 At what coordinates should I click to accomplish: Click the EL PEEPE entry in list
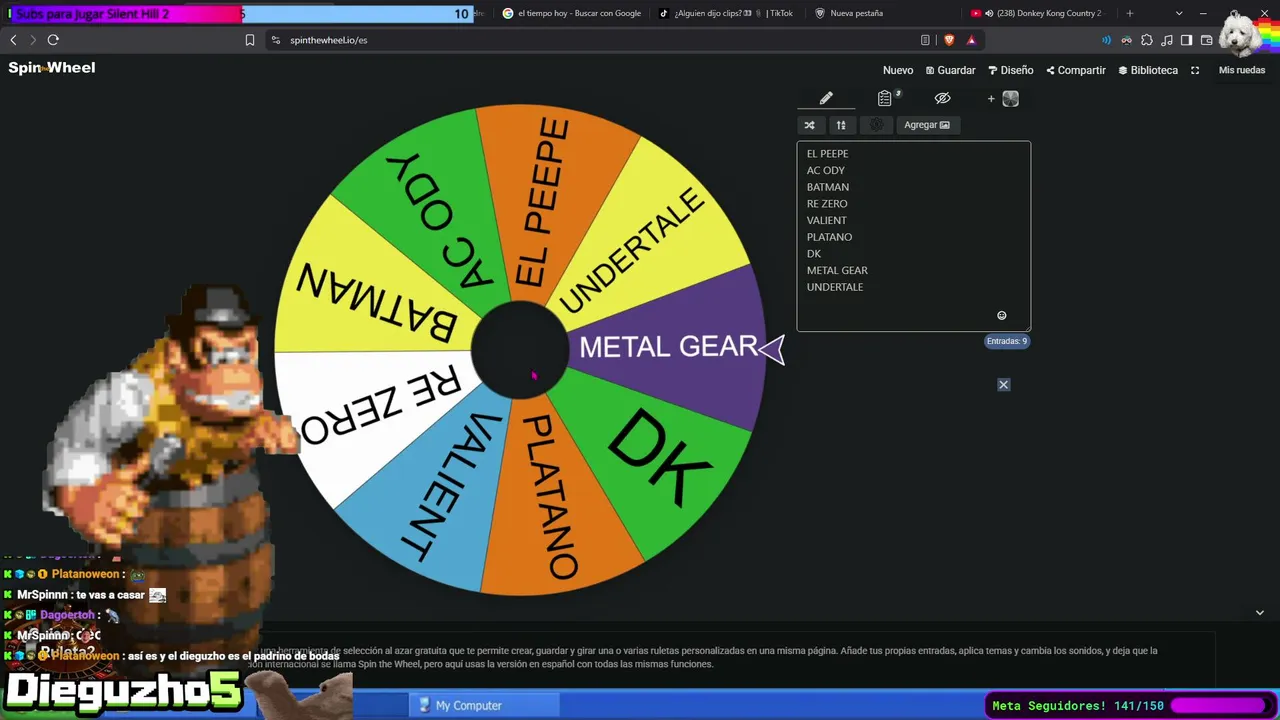click(x=828, y=154)
